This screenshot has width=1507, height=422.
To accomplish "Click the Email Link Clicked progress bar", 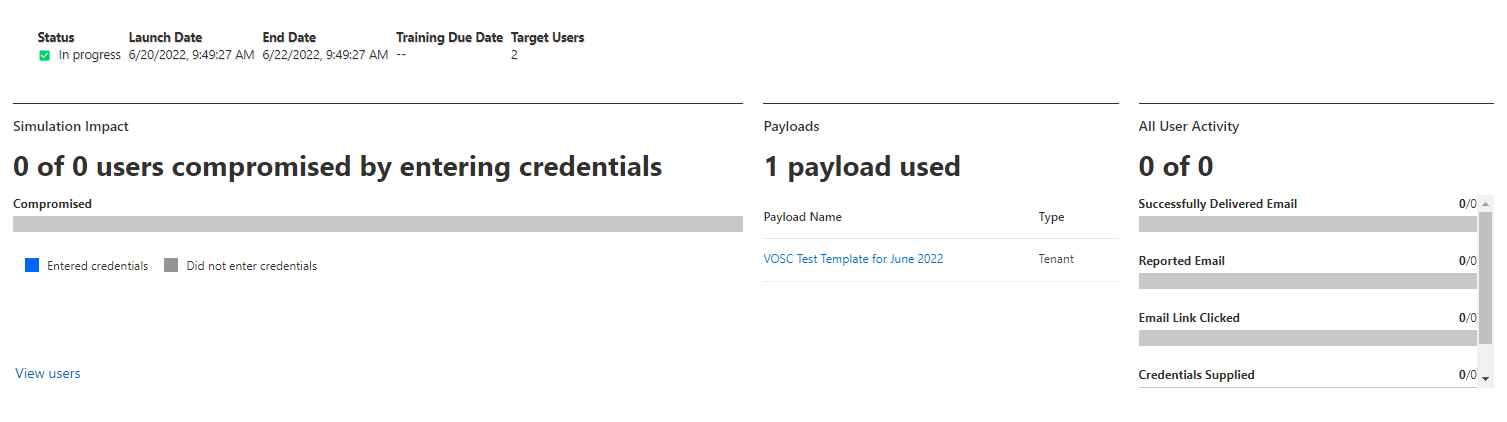I will click(x=1308, y=338).
